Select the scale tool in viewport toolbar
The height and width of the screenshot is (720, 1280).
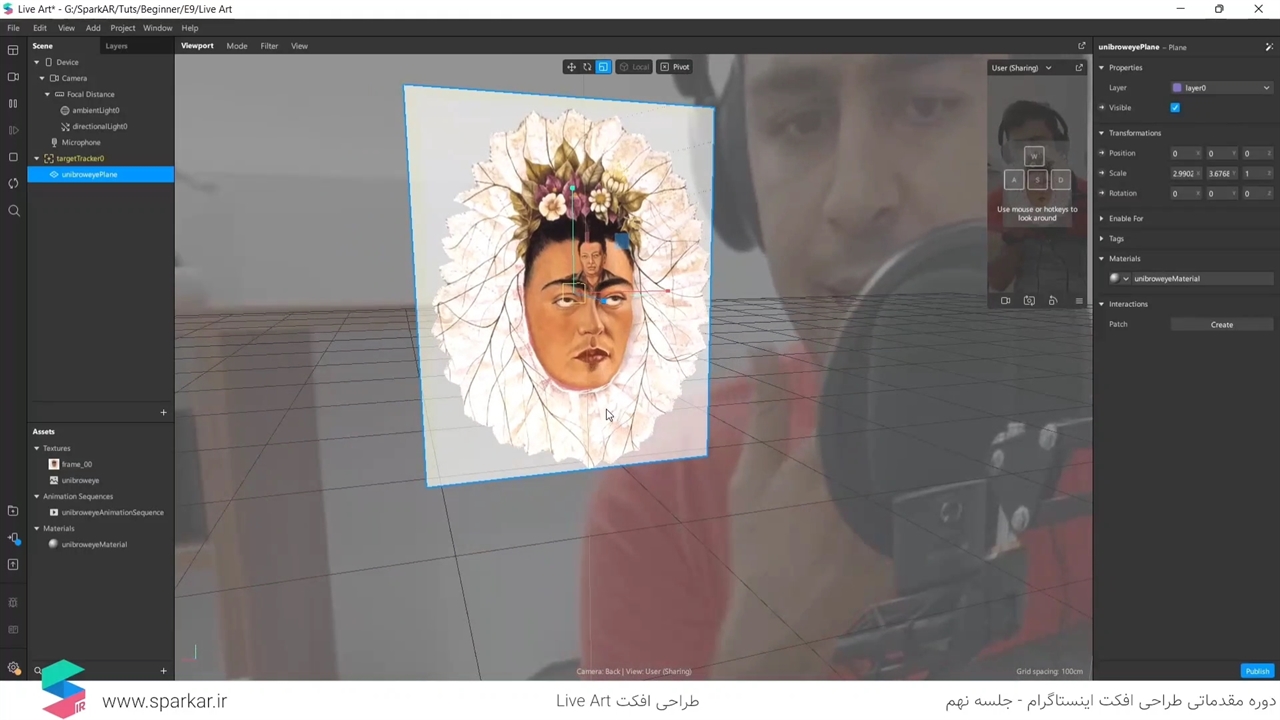coord(603,67)
